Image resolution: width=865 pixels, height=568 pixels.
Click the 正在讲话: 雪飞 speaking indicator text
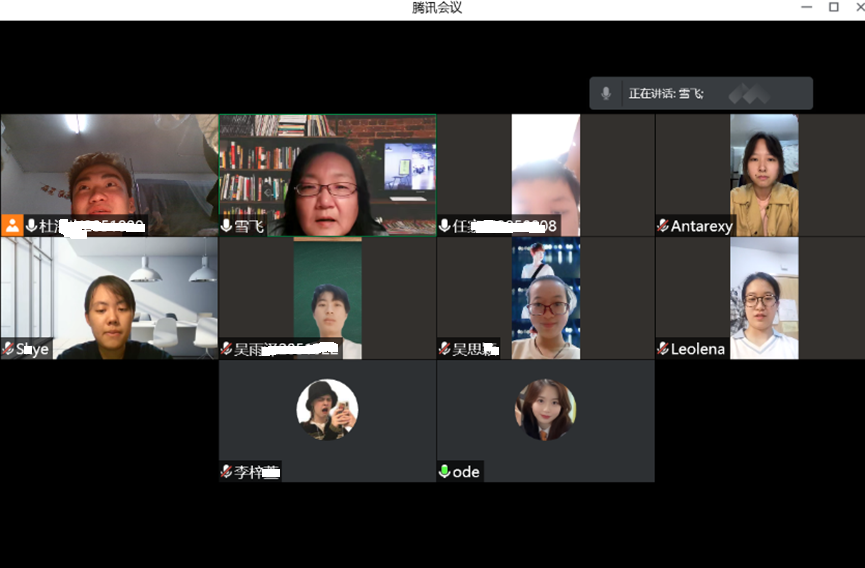pos(666,93)
